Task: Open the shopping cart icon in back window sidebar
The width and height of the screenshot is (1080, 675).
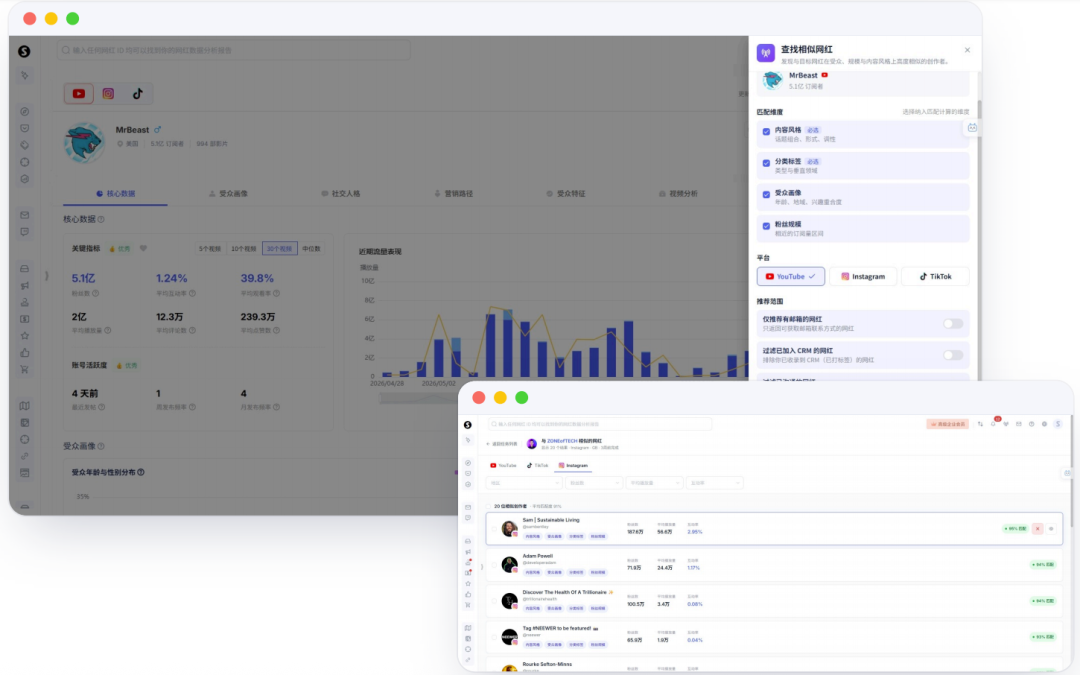Action: 25,370
